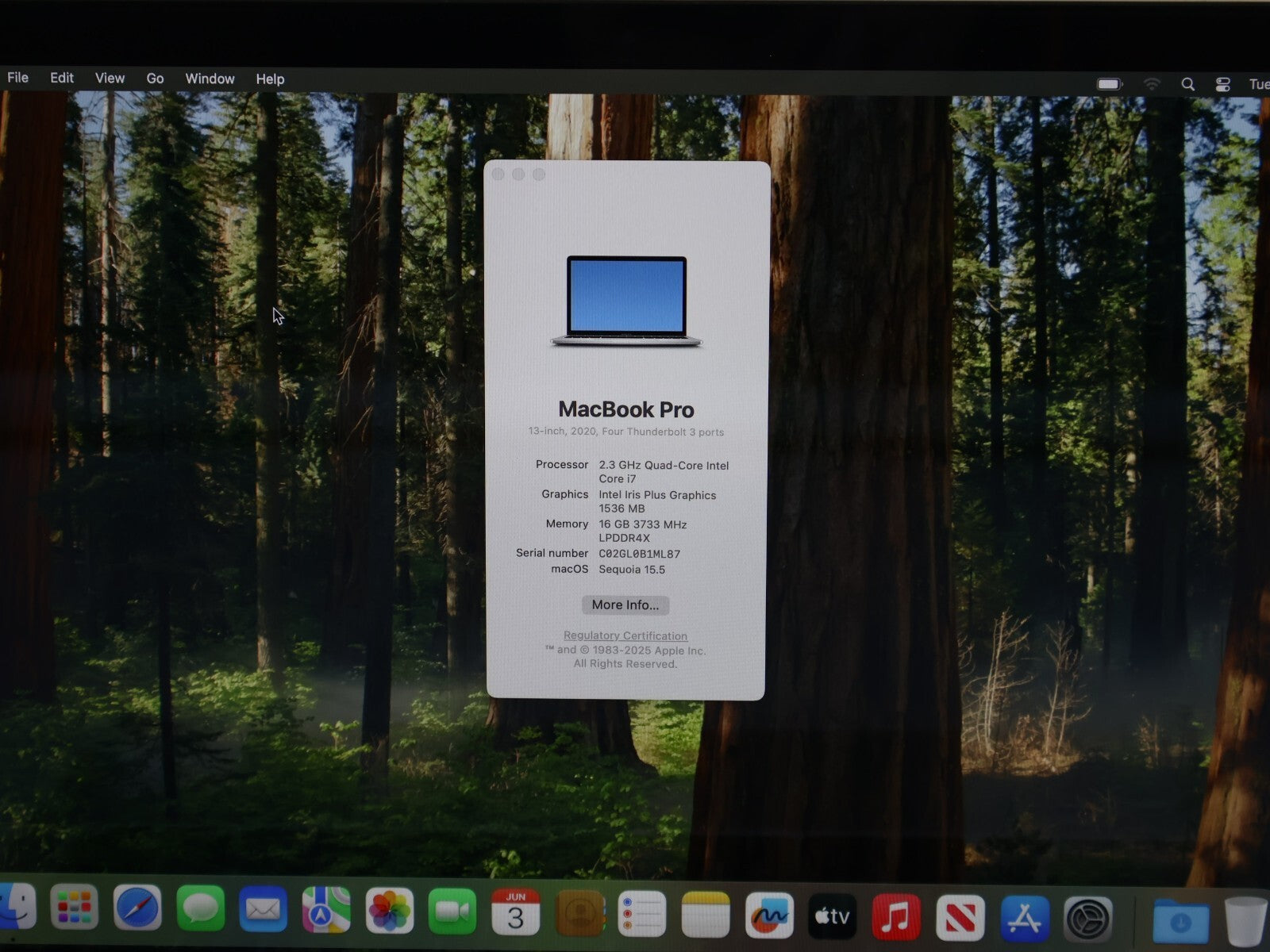
Task: Open the Edit menu
Action: pyautogui.click(x=62, y=78)
